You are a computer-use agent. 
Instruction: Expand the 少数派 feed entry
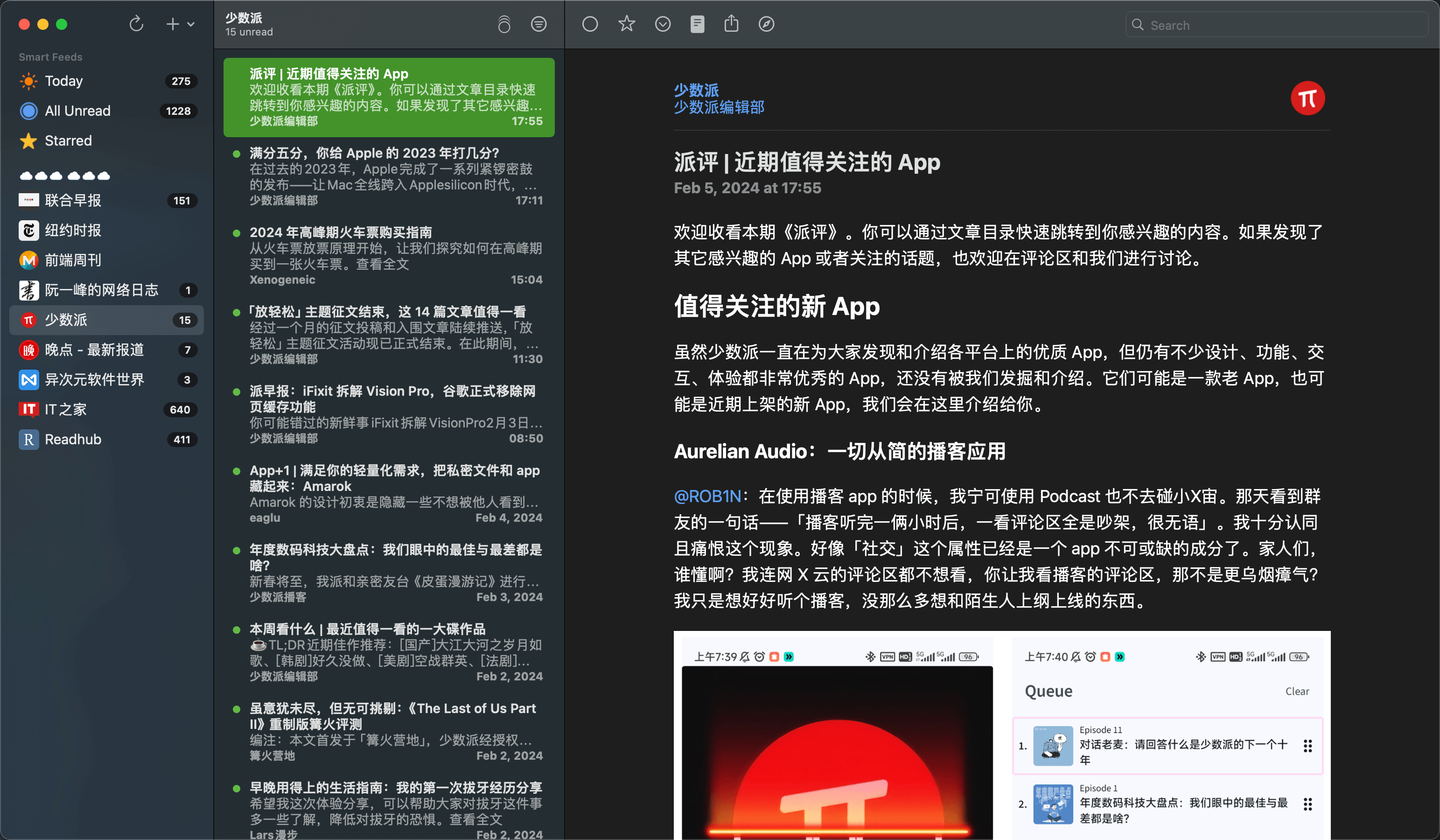[x=106, y=320]
